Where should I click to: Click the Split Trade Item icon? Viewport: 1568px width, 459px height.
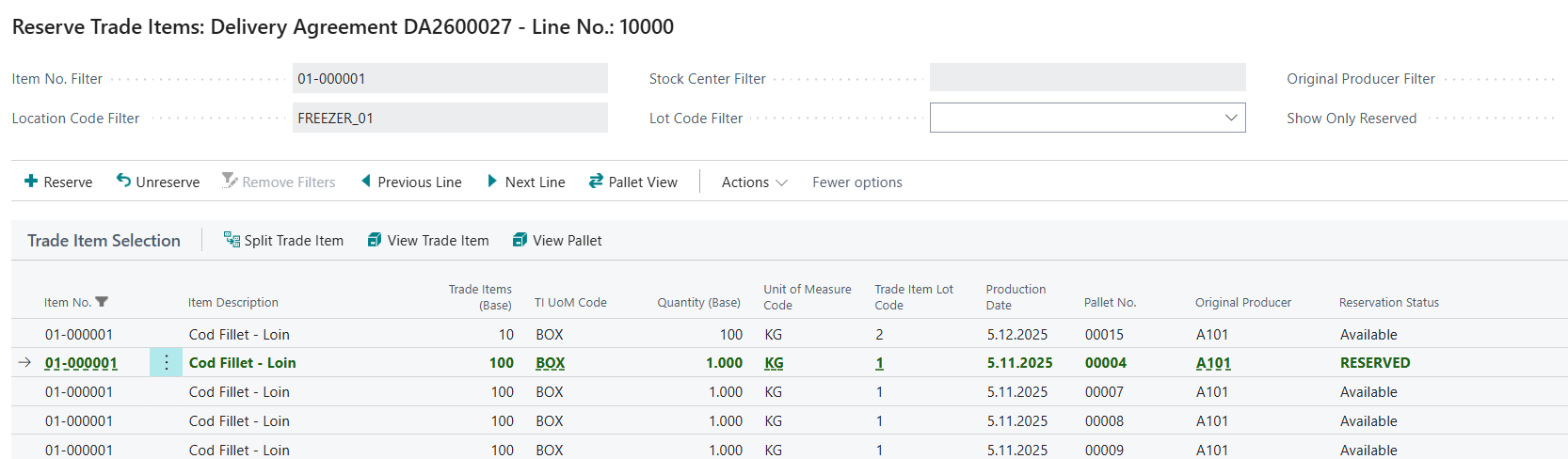[232, 240]
